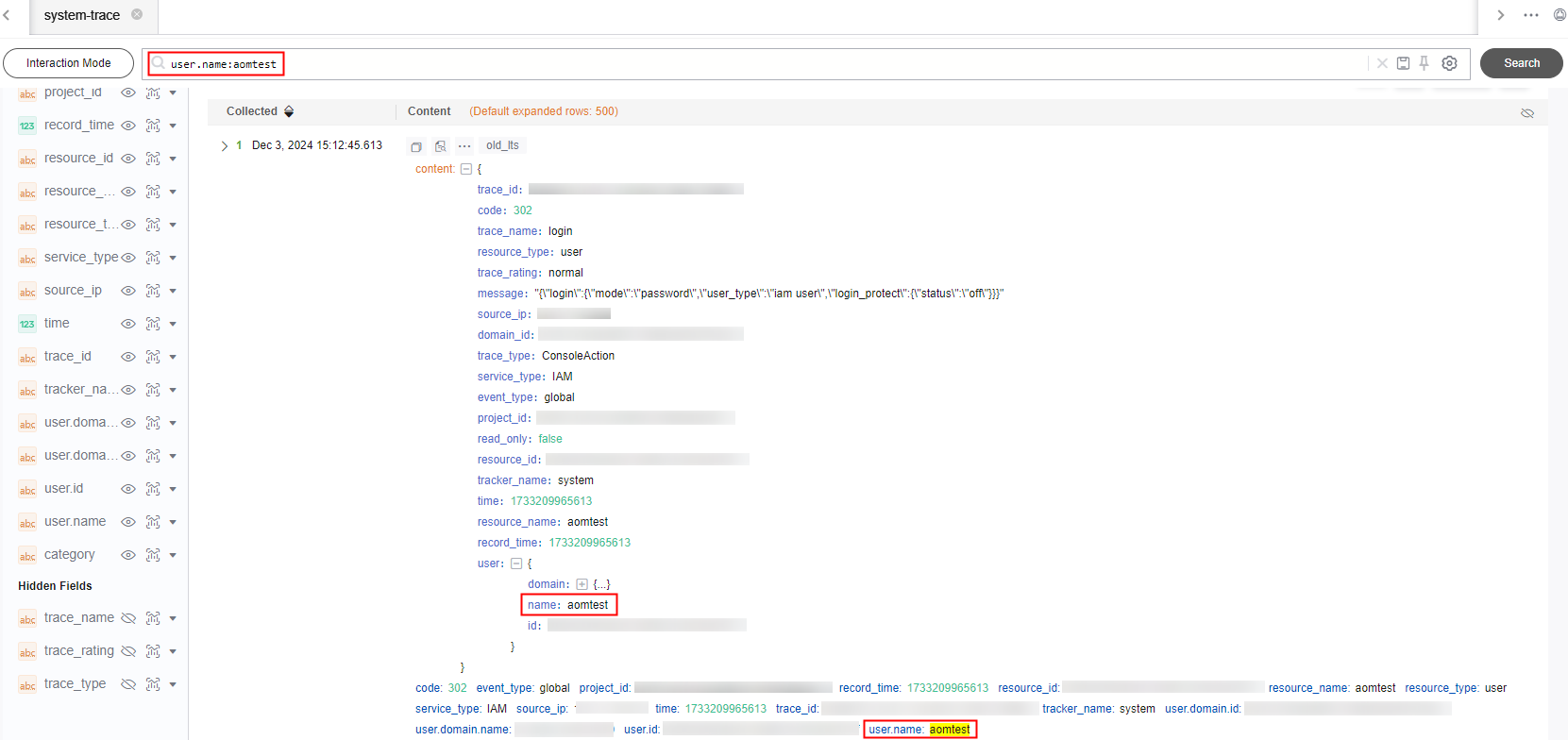Open quick analysis icon for record_time
The height and width of the screenshot is (740, 1568).
tap(153, 126)
